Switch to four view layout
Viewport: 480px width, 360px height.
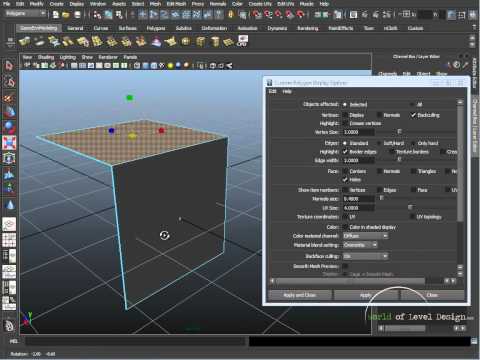[x=9, y=240]
